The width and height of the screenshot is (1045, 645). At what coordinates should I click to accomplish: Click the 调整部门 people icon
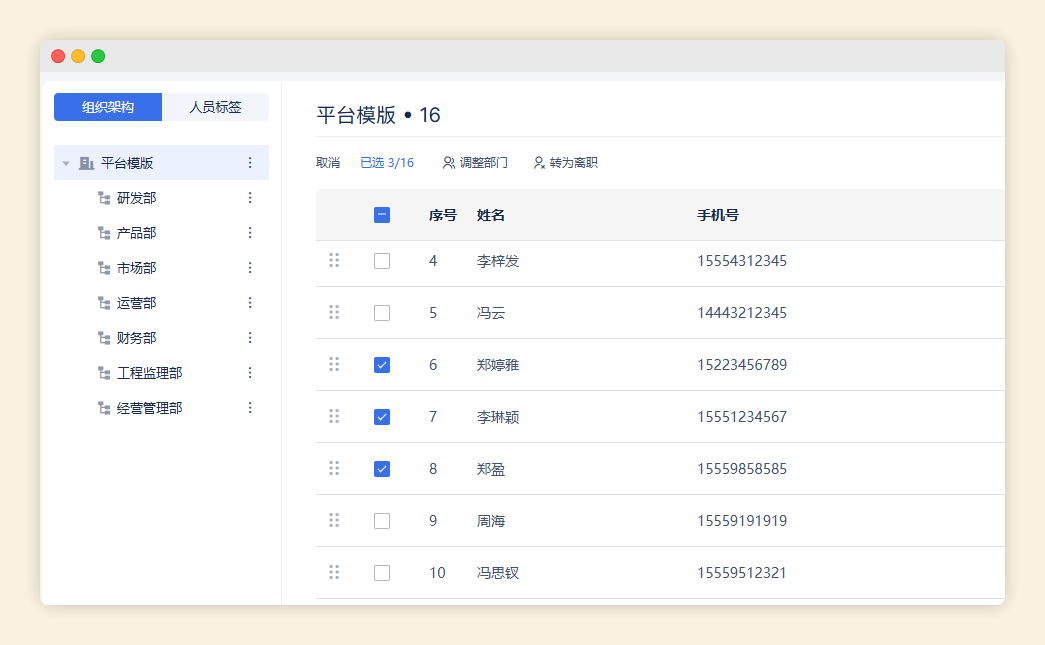pyautogui.click(x=449, y=163)
